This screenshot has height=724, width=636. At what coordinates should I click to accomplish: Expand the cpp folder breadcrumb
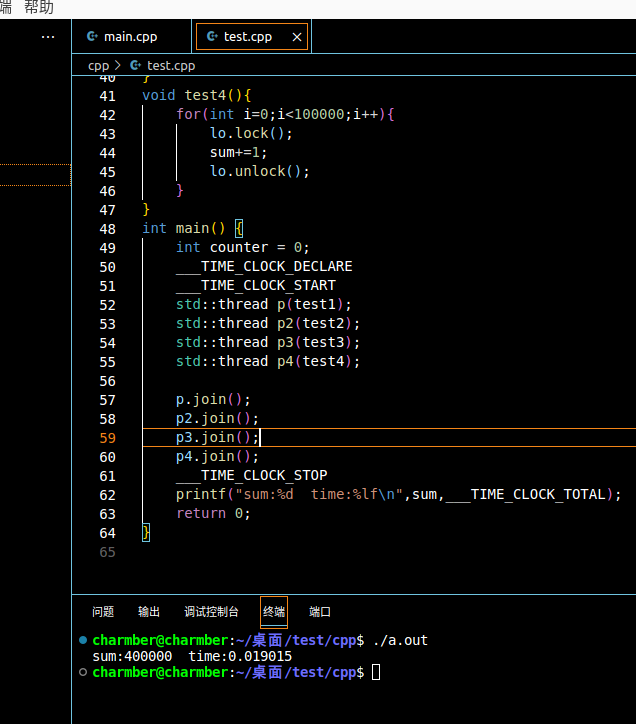click(x=98, y=66)
